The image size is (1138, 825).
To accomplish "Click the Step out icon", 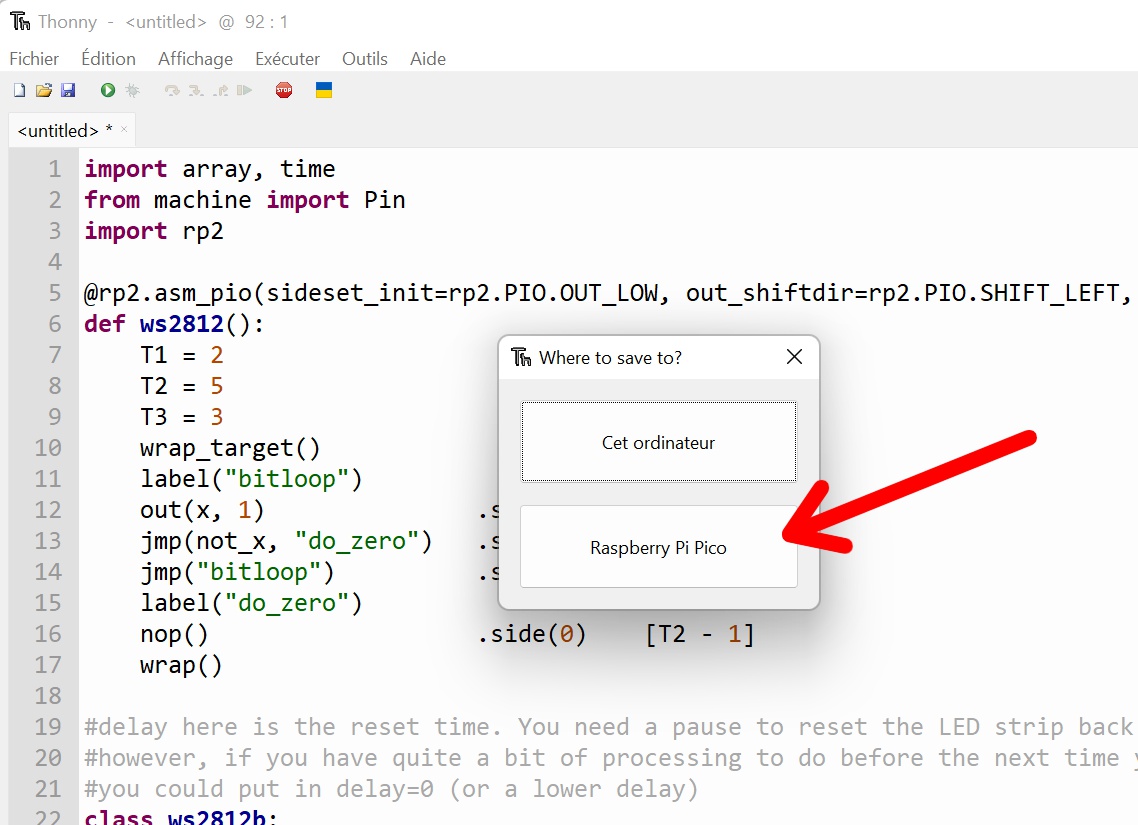I will 221,91.
